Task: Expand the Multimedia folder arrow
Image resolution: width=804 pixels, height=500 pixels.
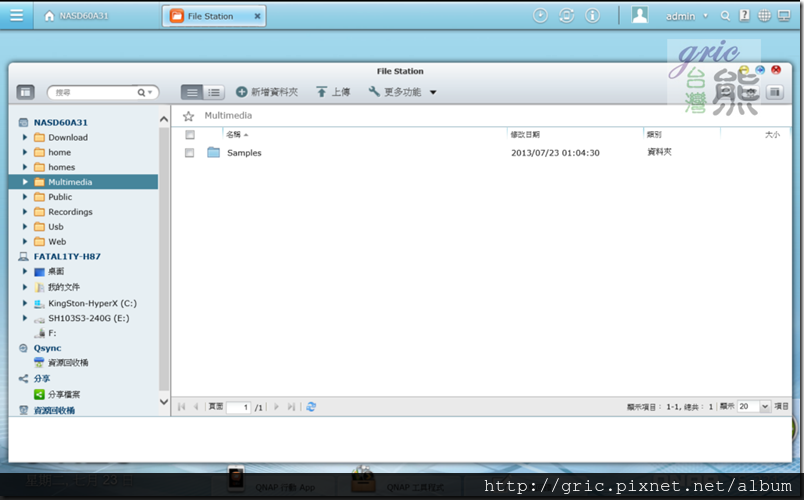Action: (25, 182)
